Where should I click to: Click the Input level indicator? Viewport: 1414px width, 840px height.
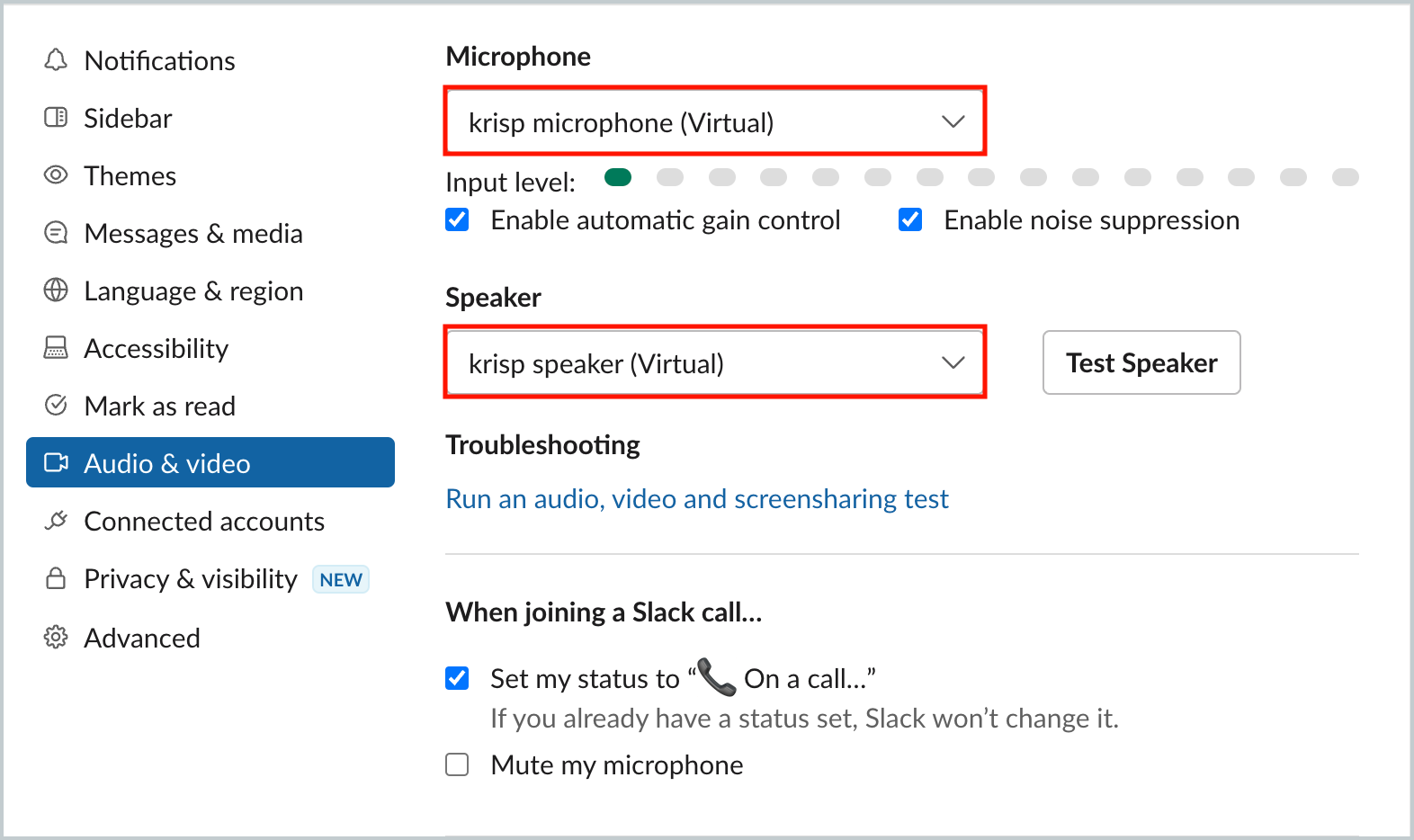[x=618, y=177]
